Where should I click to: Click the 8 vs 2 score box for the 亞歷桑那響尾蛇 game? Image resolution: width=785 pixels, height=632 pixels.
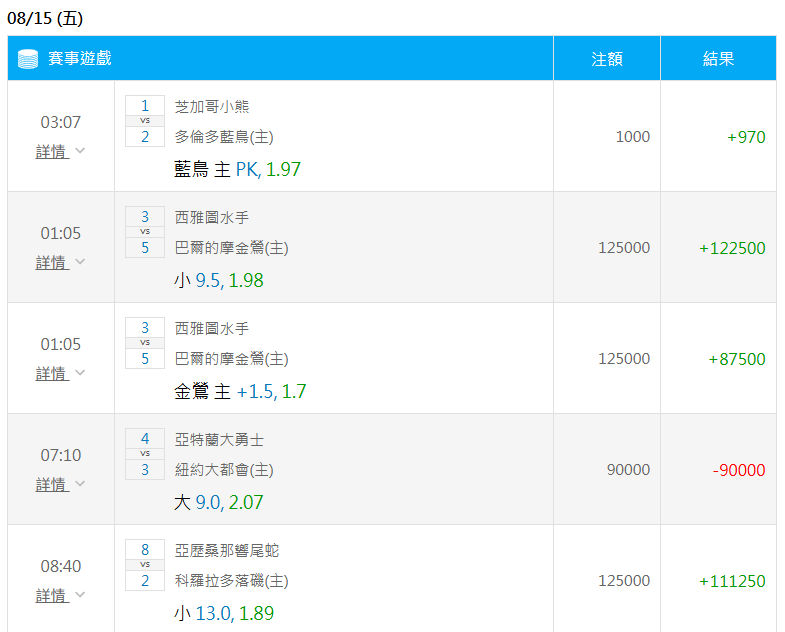click(145, 565)
